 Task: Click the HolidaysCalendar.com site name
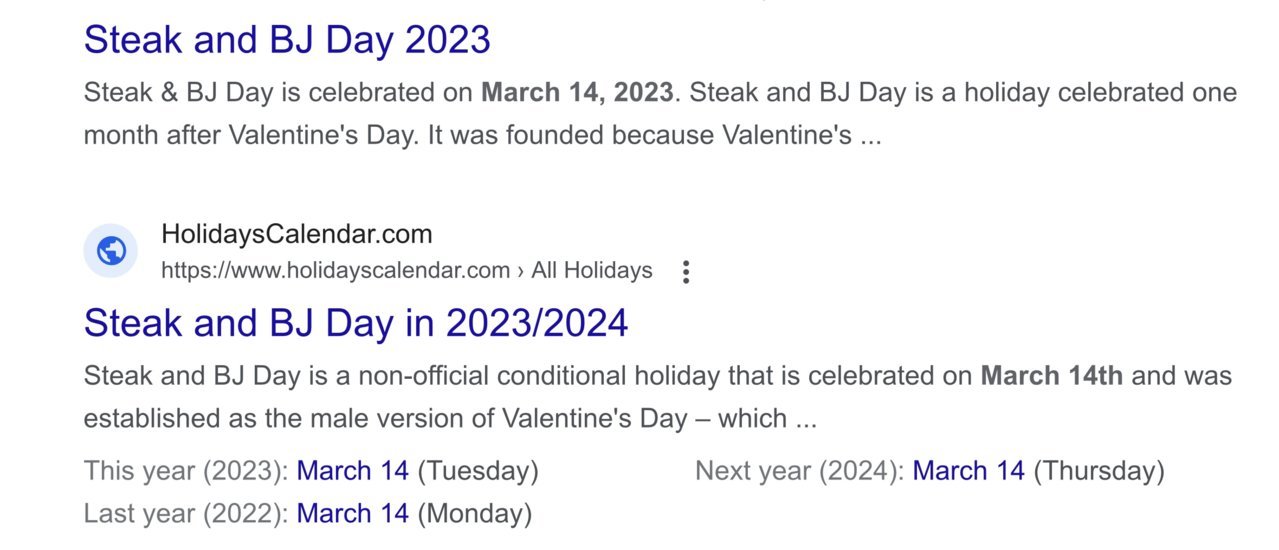pos(297,235)
